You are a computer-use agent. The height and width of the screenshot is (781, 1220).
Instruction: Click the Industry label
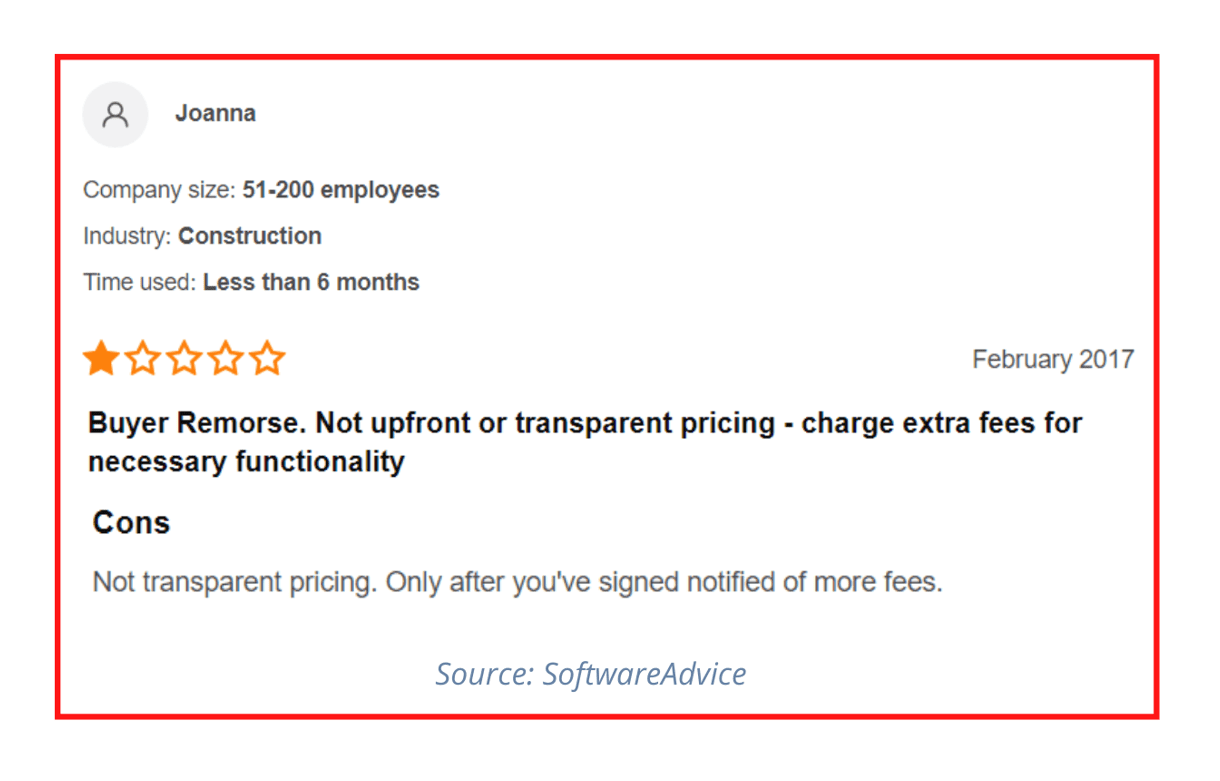point(128,236)
